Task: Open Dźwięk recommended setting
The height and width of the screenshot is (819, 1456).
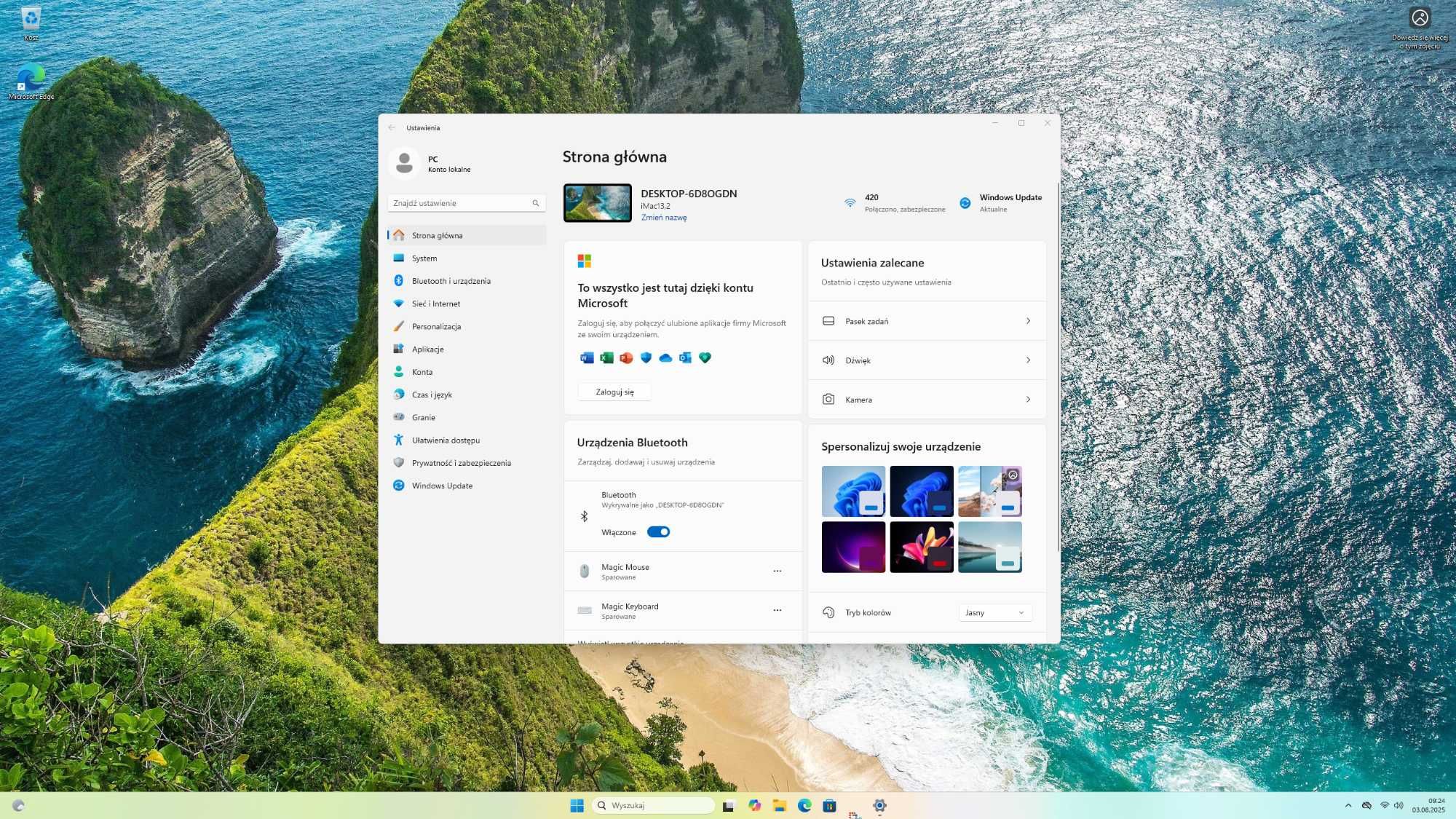Action: click(927, 360)
